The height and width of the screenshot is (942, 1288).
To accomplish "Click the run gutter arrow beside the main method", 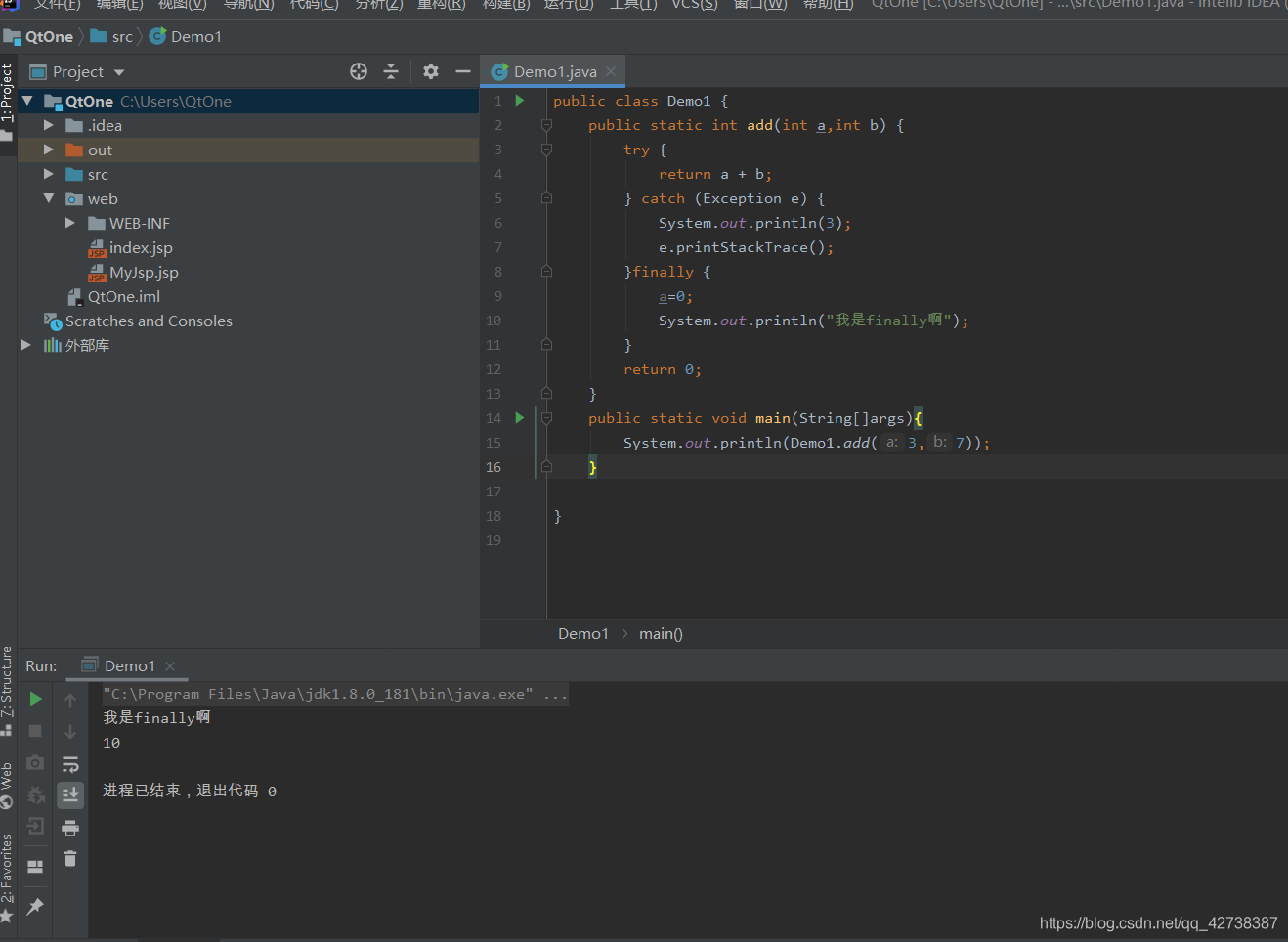I will 520,418.
